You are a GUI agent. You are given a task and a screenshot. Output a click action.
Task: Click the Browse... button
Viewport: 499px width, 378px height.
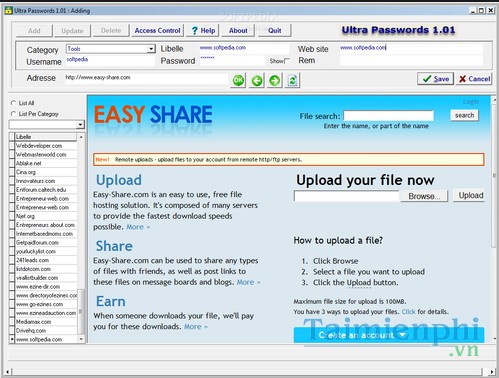(x=424, y=196)
